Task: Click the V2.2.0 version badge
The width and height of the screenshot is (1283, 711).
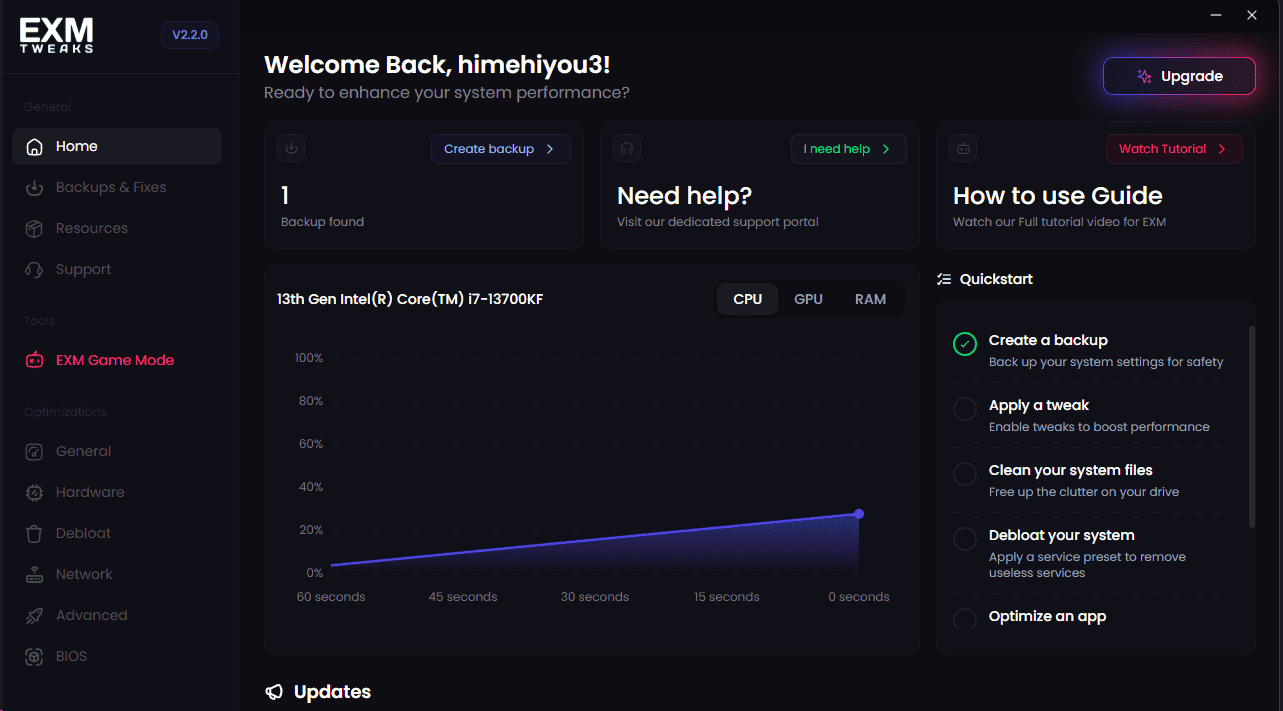Action: 190,35
